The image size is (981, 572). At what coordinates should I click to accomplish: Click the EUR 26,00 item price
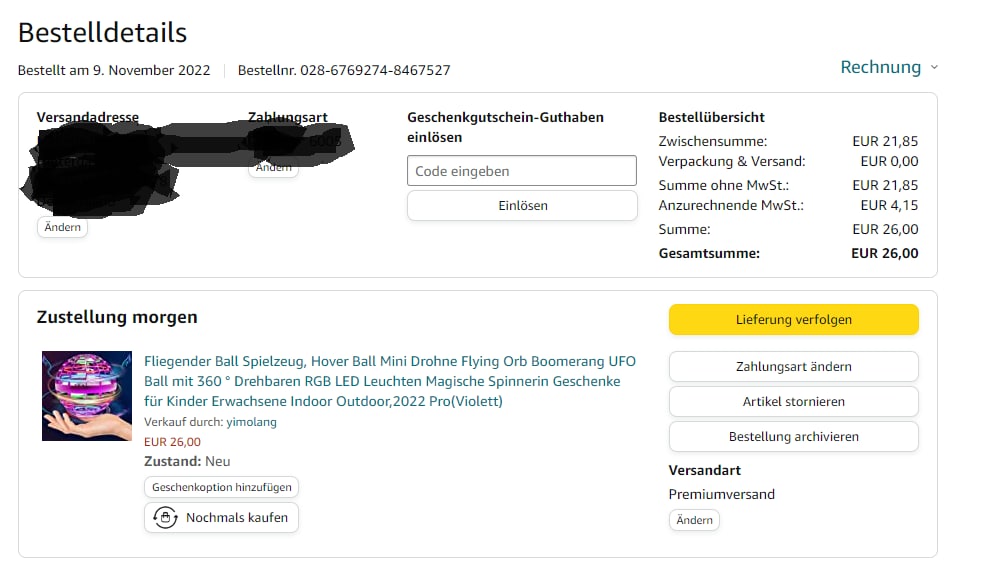pyautogui.click(x=172, y=442)
